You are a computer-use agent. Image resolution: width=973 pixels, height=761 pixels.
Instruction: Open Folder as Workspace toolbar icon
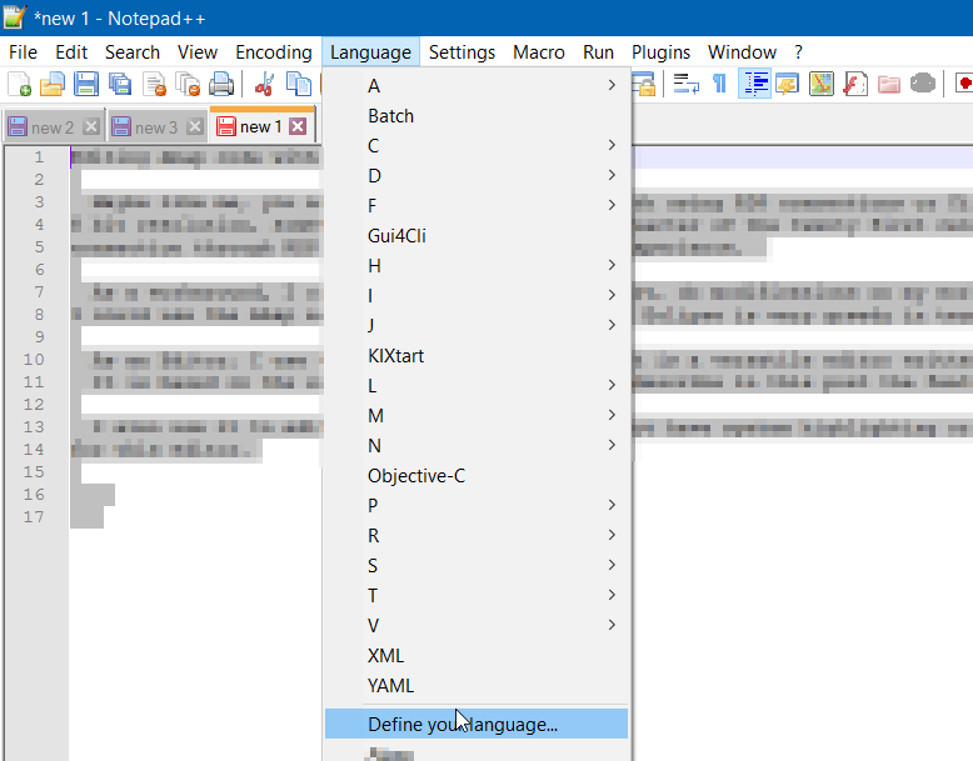click(x=889, y=84)
